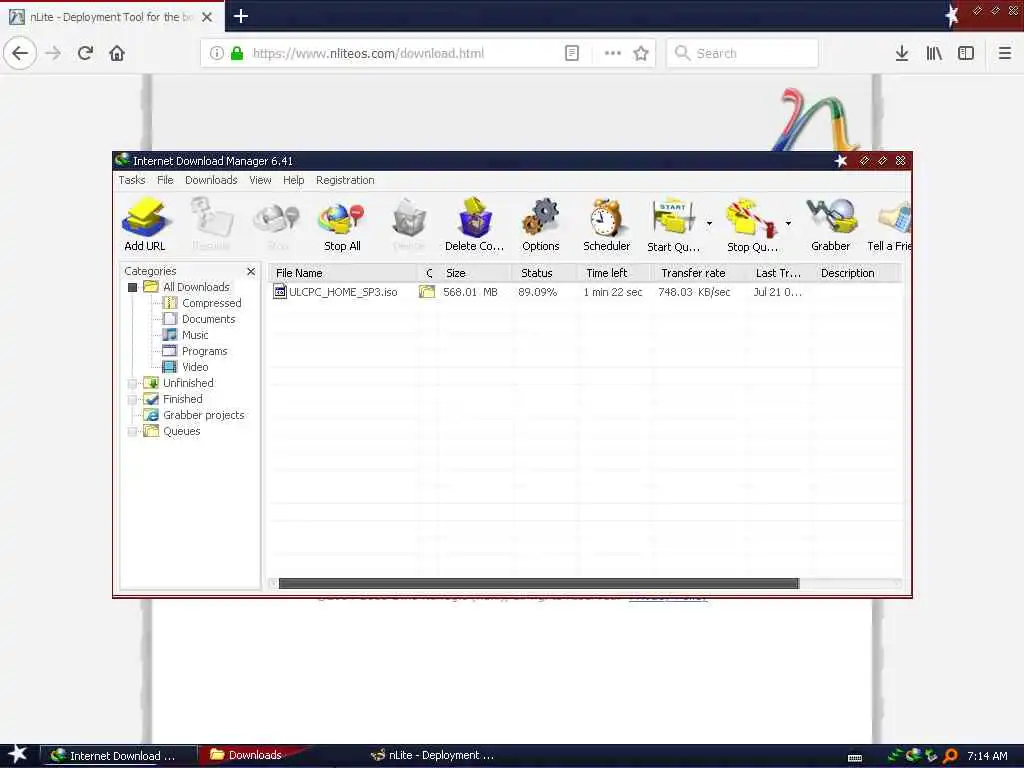The width and height of the screenshot is (1024, 768).
Task: Open browser downloads arrow icon
Action: pyautogui.click(x=902, y=54)
